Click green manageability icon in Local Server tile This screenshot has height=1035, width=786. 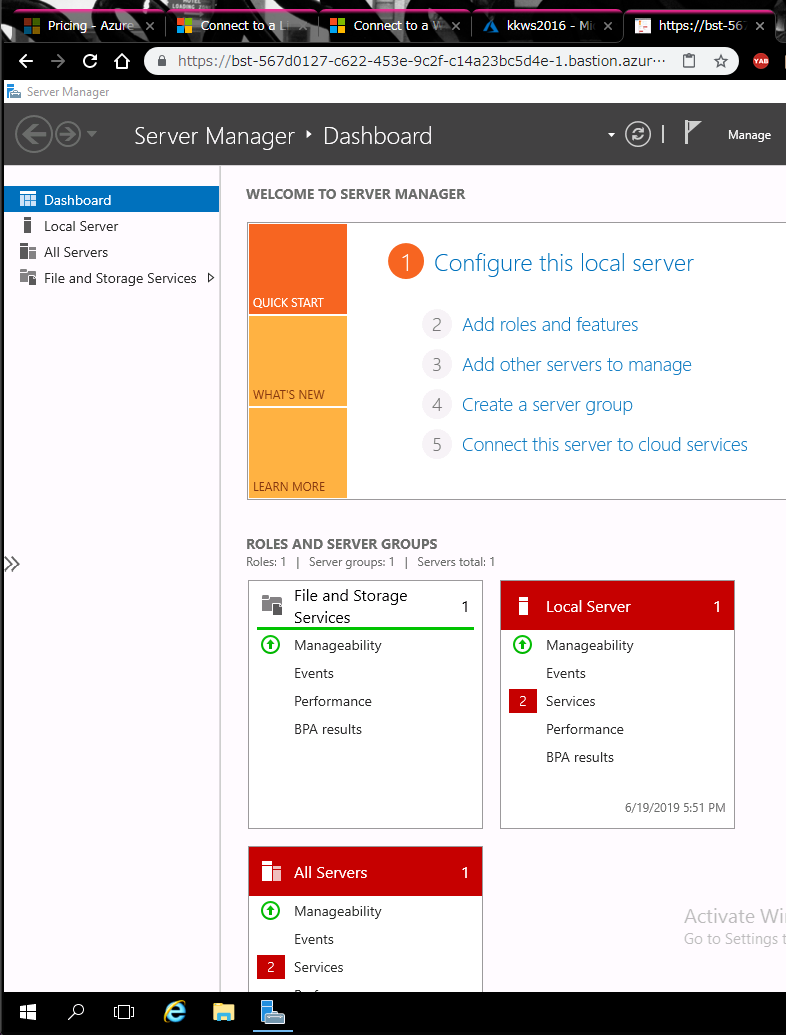522,644
